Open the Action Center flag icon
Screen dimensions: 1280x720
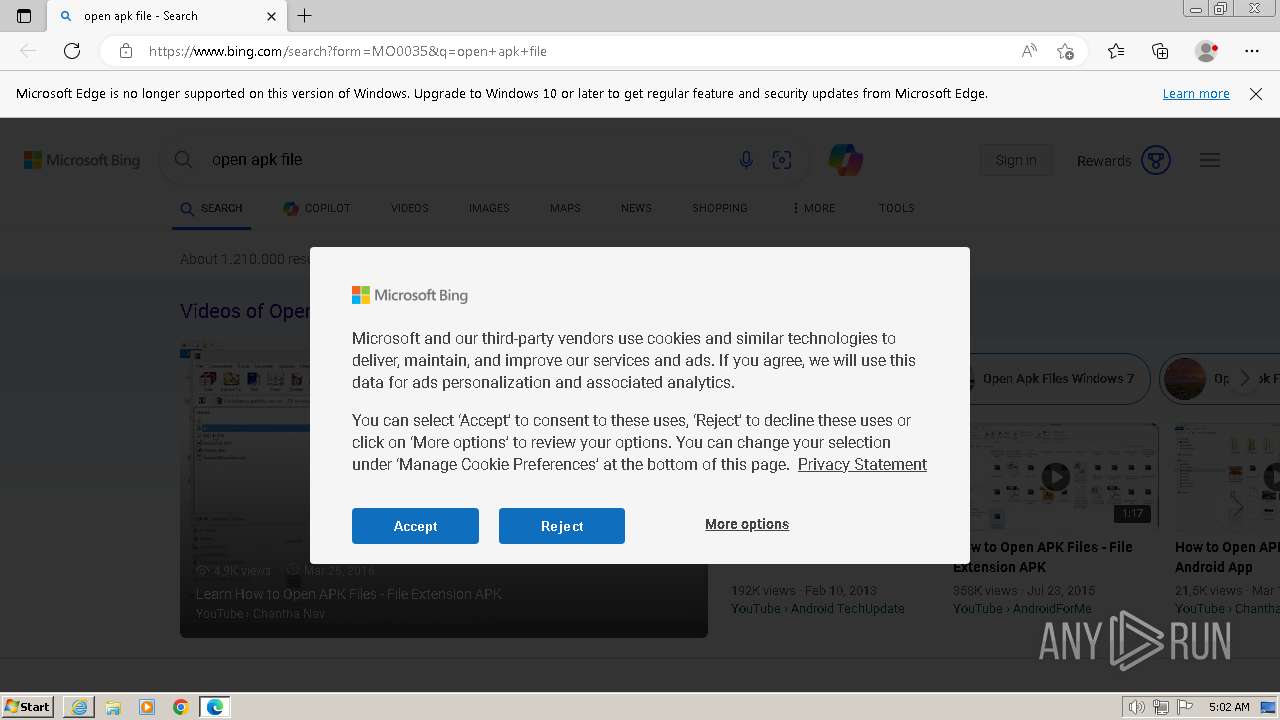(x=1185, y=707)
